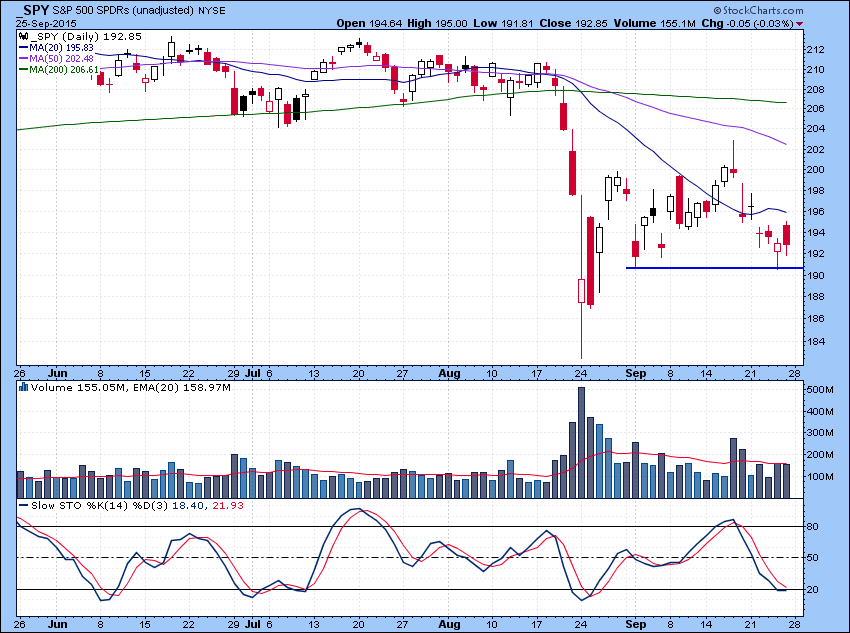Click the 'Slow STO %K(14) %D(3)' legend
The image size is (850, 633).
coord(100,505)
